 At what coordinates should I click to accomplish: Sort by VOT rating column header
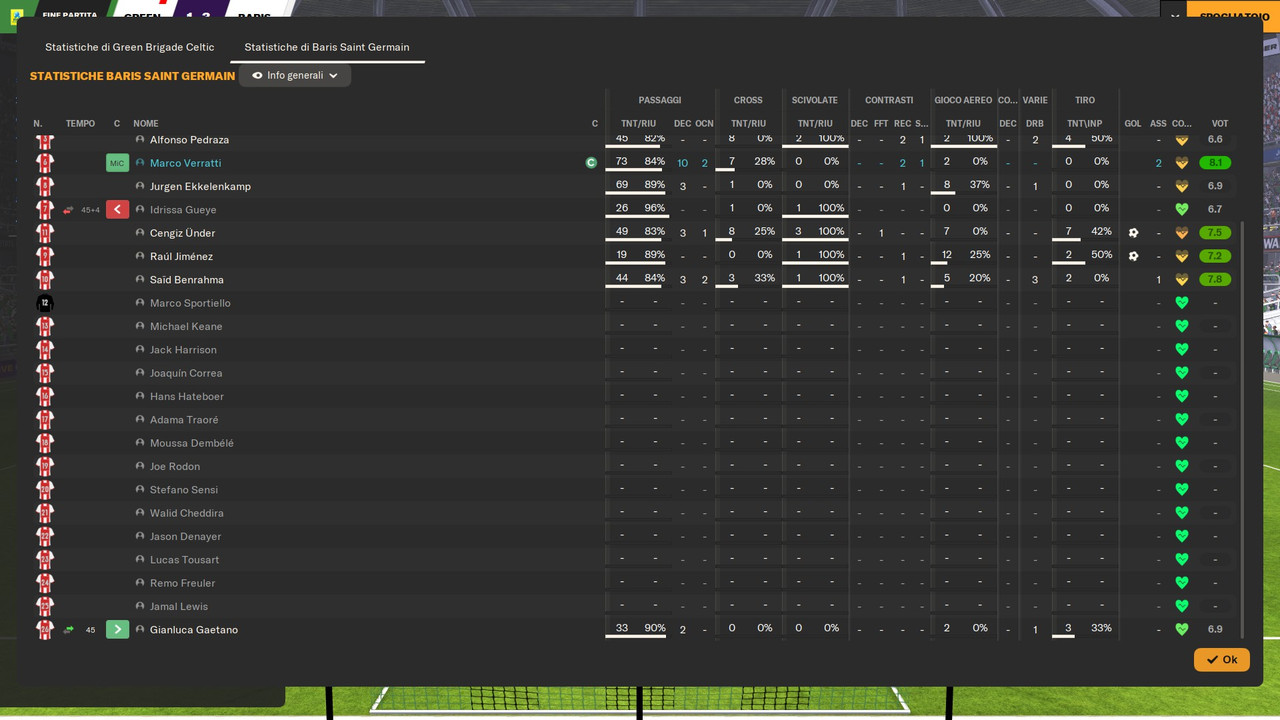[1220, 124]
